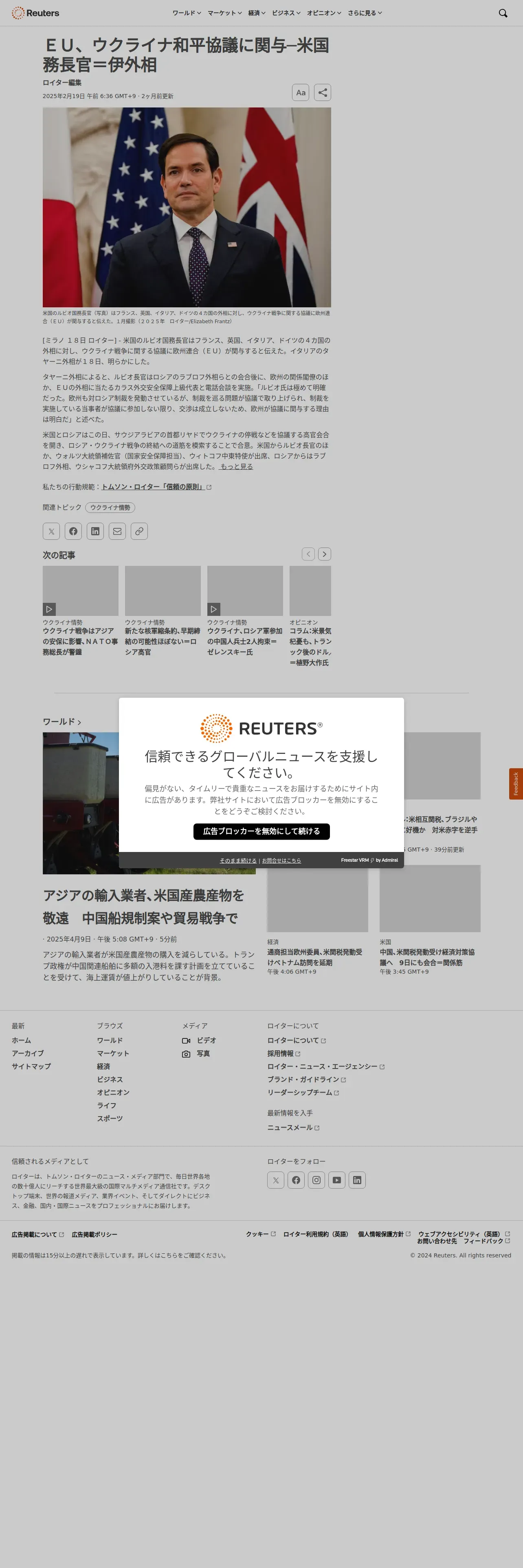Open the Feedback side tab

[516, 784]
